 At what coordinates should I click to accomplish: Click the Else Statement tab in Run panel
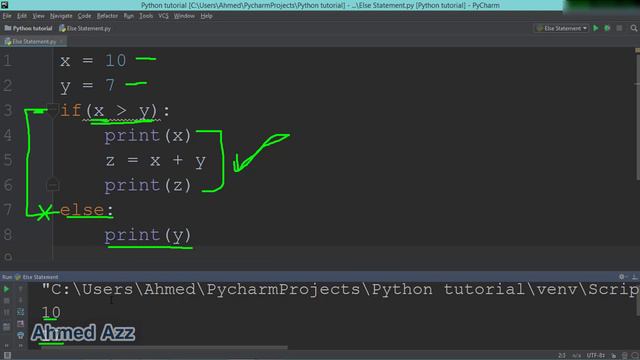coord(36,277)
